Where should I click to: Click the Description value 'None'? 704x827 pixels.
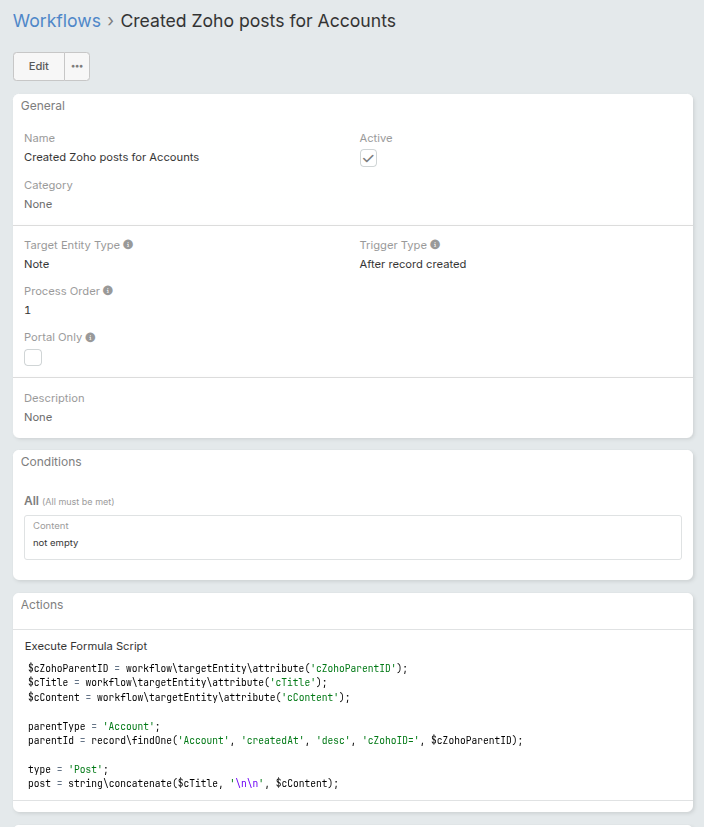coord(38,417)
